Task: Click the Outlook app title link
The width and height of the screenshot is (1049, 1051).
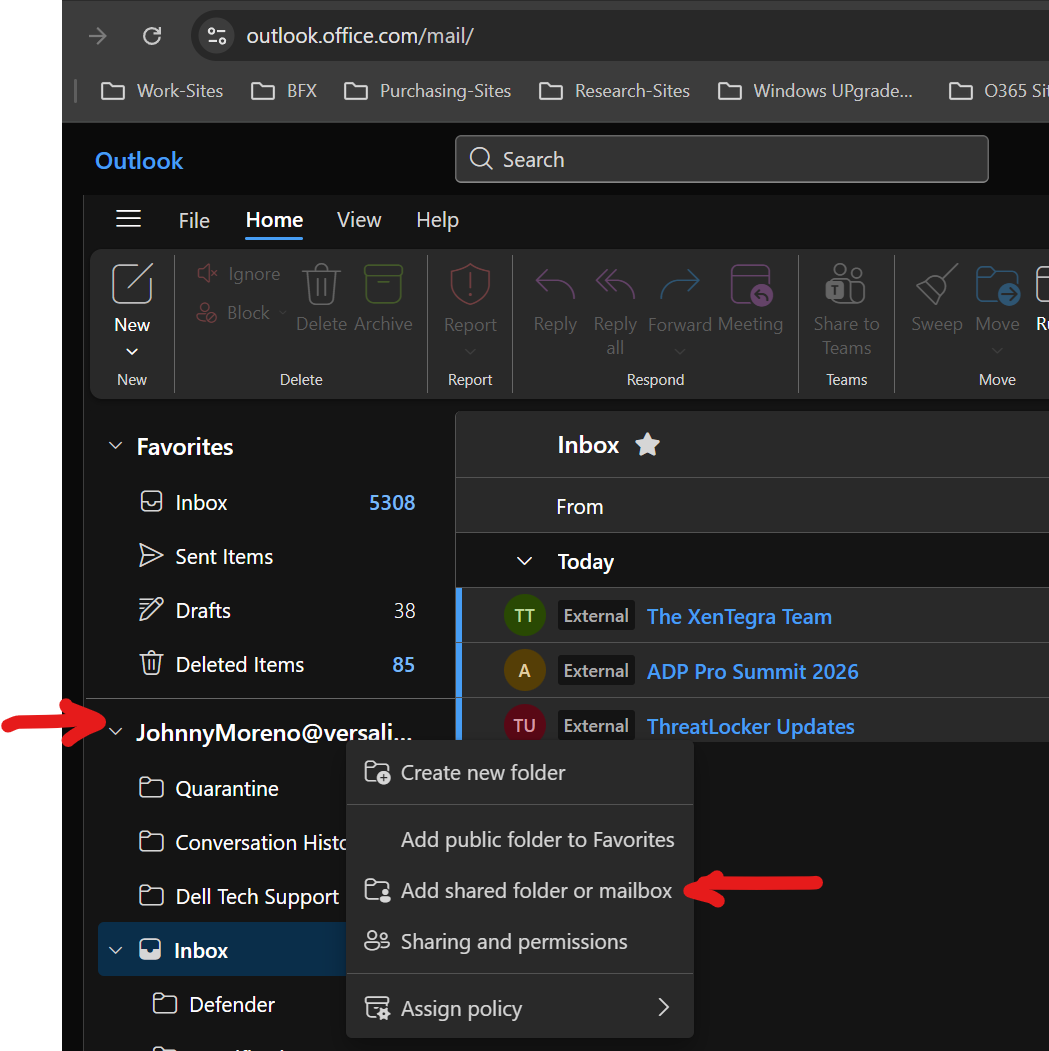Action: [139, 161]
